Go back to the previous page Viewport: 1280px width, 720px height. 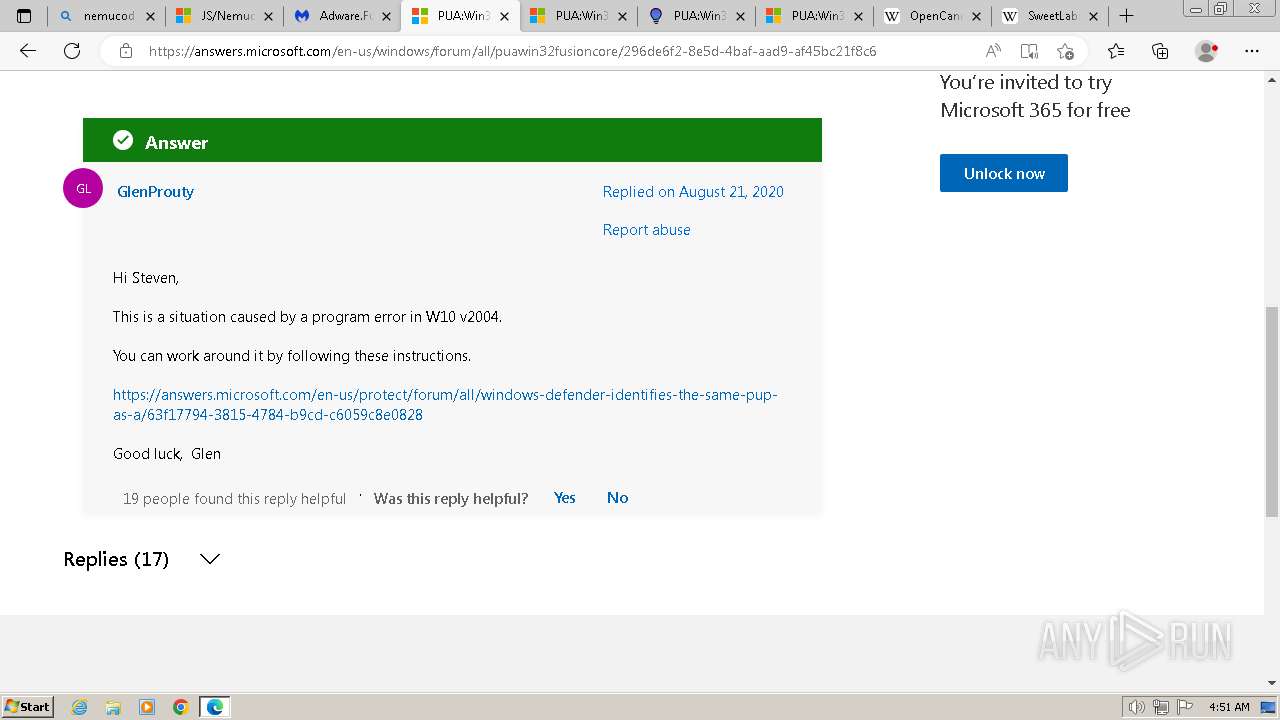[28, 51]
